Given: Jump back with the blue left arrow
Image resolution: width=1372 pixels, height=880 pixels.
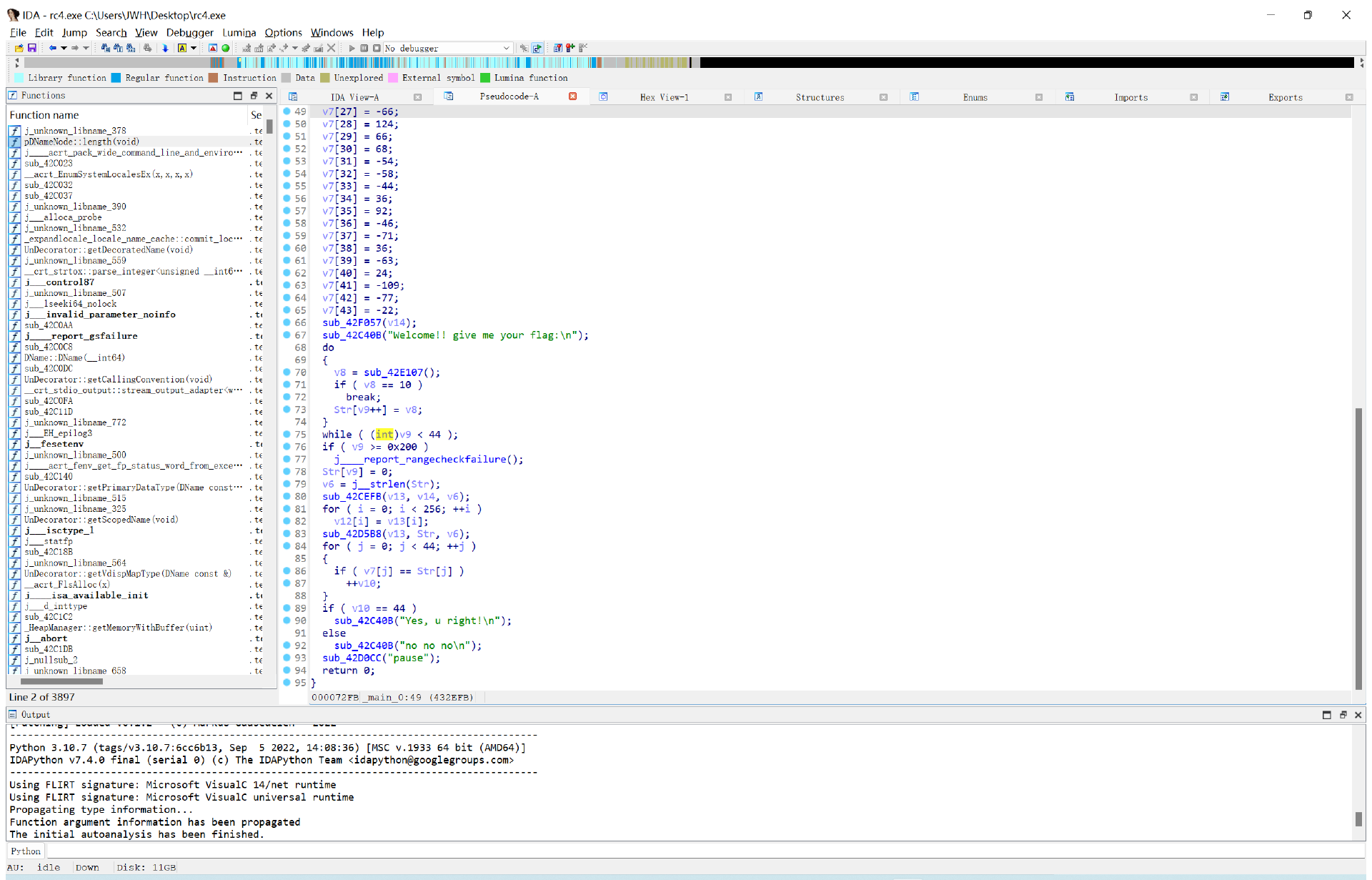Looking at the screenshot, I should tap(52, 48).
